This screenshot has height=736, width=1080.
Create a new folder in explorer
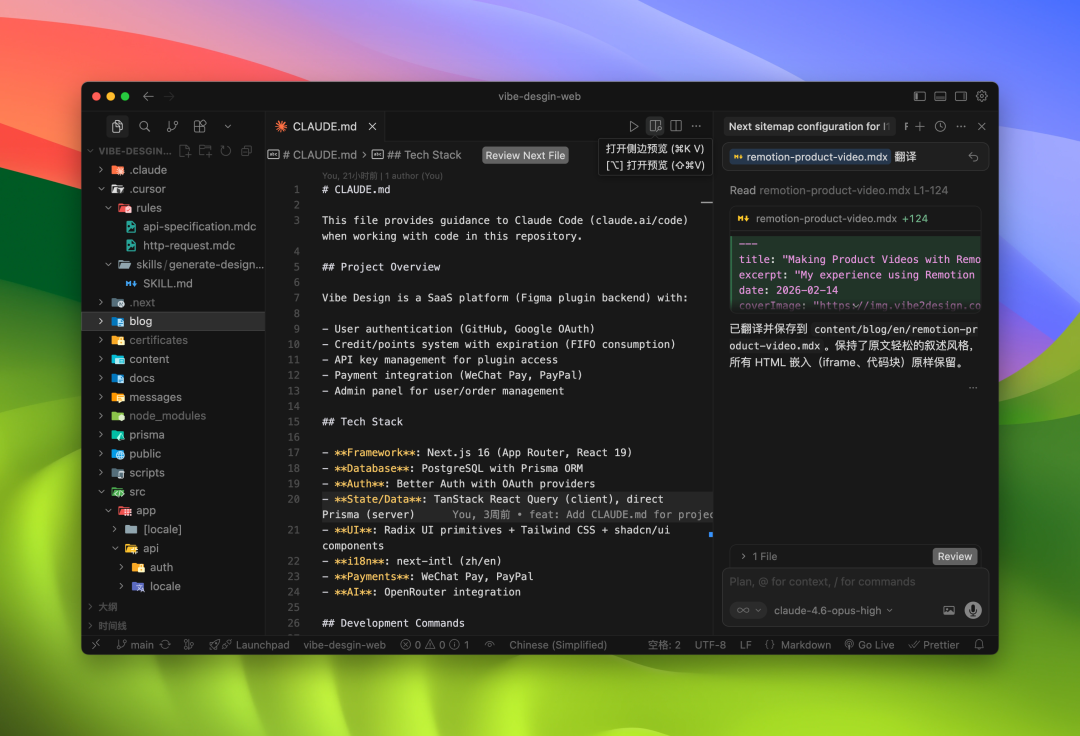click(x=205, y=151)
